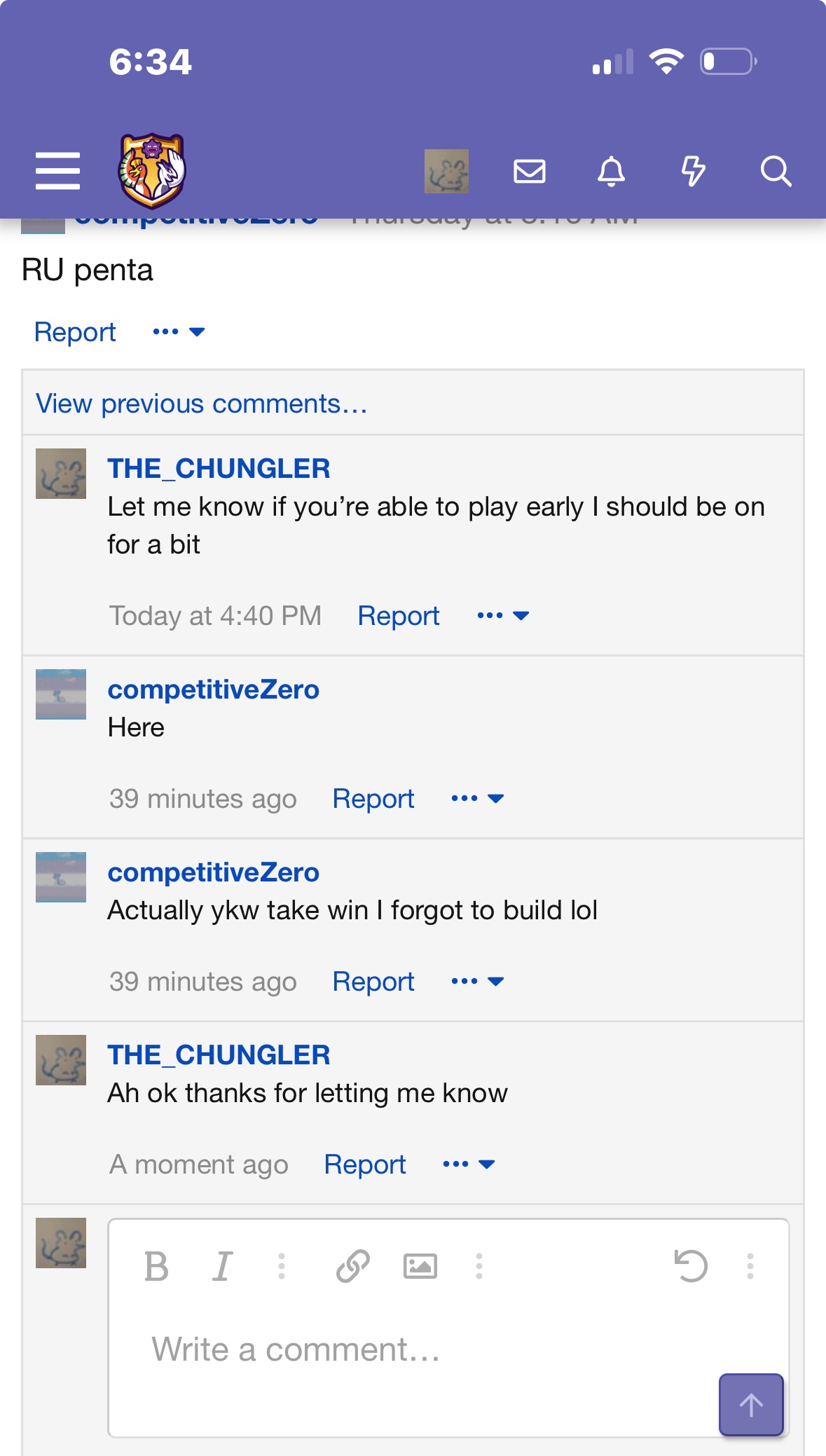Click the undo arrow in editor
826x1456 pixels.
click(x=691, y=1266)
